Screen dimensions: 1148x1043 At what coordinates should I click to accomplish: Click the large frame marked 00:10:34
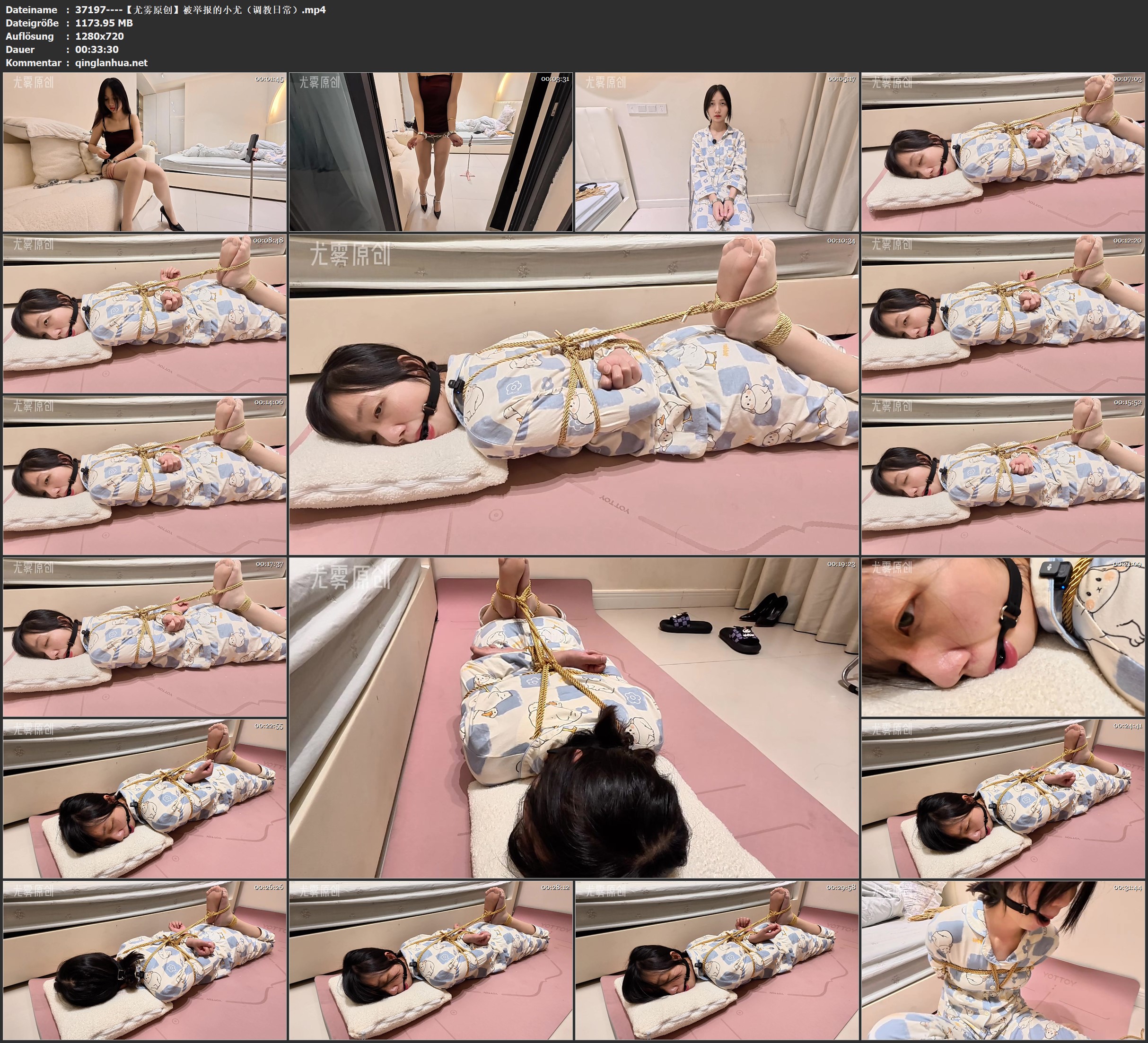[573, 394]
